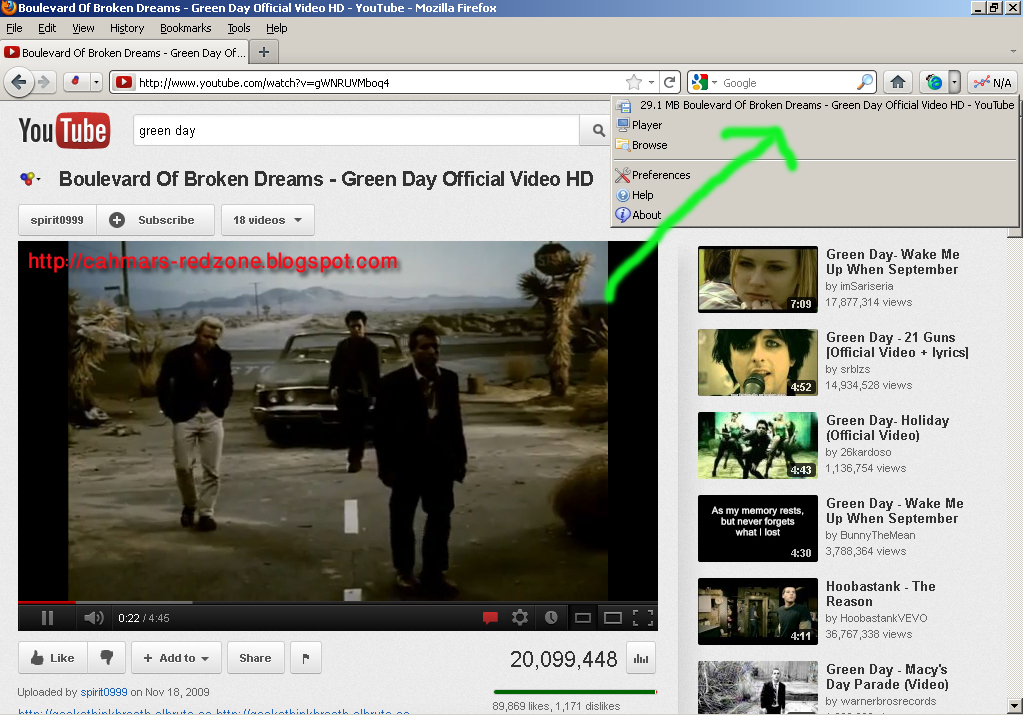Seek in the video progress bar

[337, 602]
